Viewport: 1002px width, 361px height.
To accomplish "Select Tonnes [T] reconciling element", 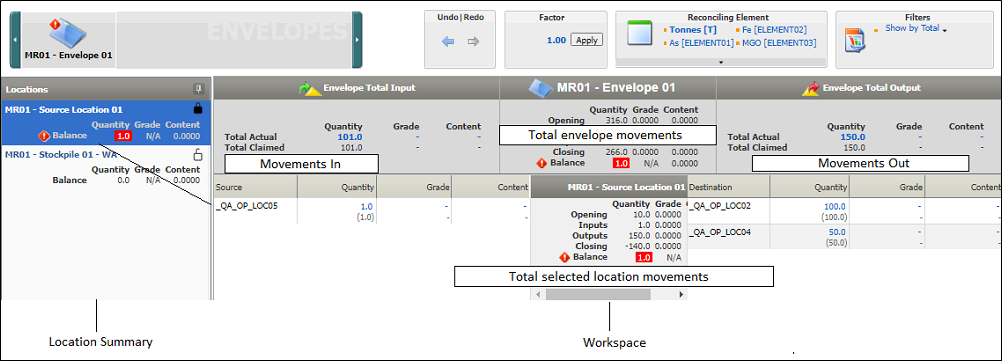I will pyautogui.click(x=693, y=29).
